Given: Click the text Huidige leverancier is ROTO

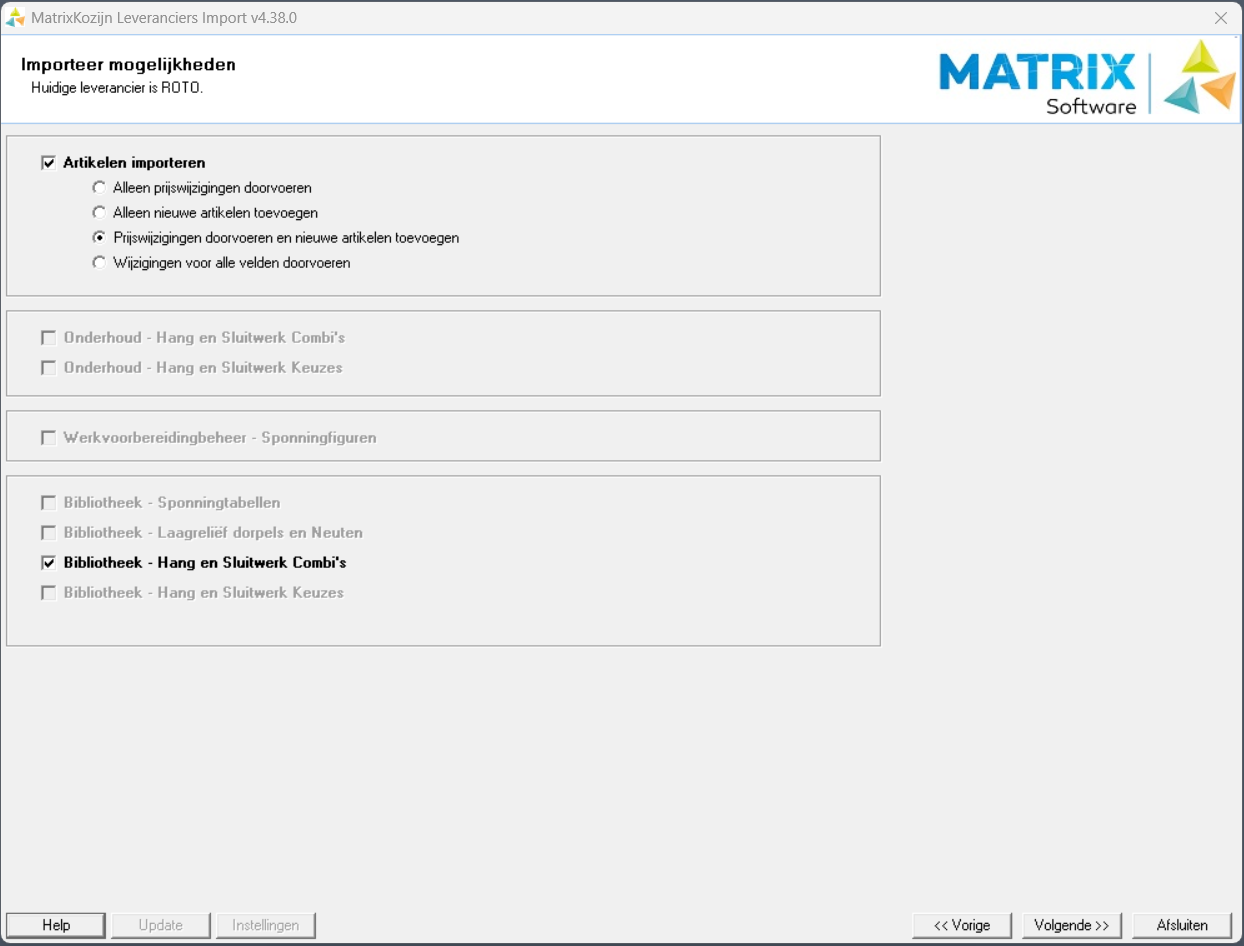Looking at the screenshot, I should [117, 88].
